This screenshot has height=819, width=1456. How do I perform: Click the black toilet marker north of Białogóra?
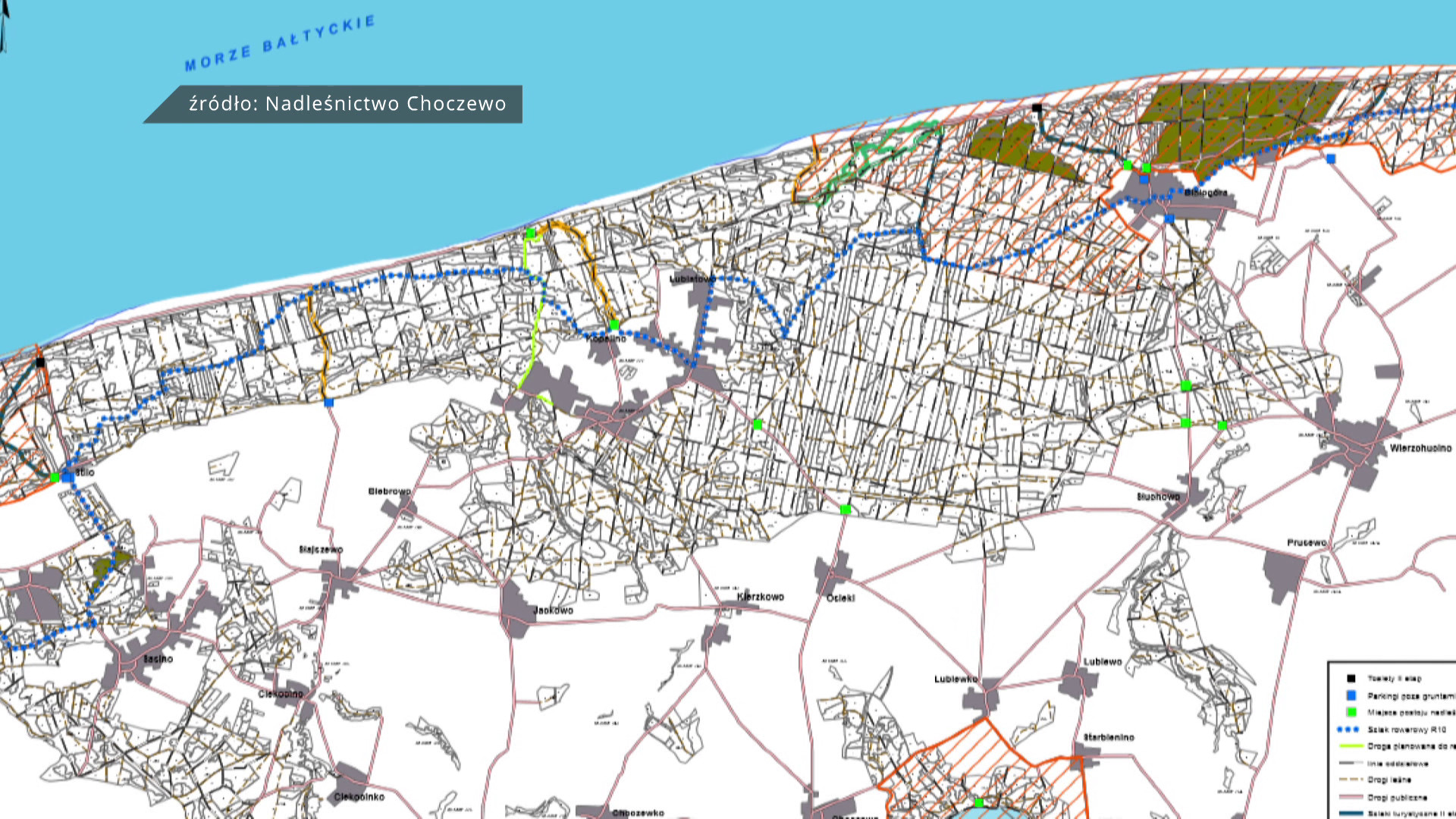pyautogui.click(x=1037, y=108)
